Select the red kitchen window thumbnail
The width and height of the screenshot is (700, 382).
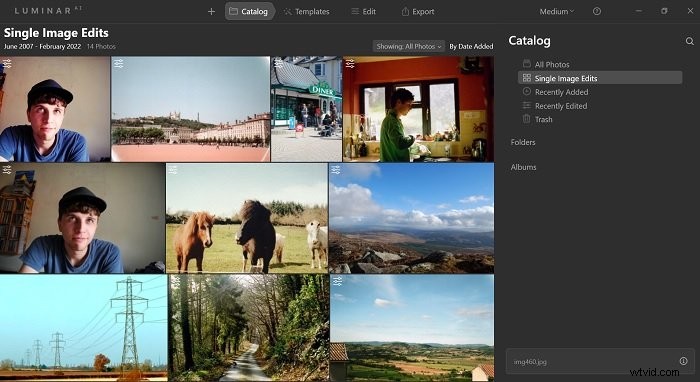[x=418, y=109]
